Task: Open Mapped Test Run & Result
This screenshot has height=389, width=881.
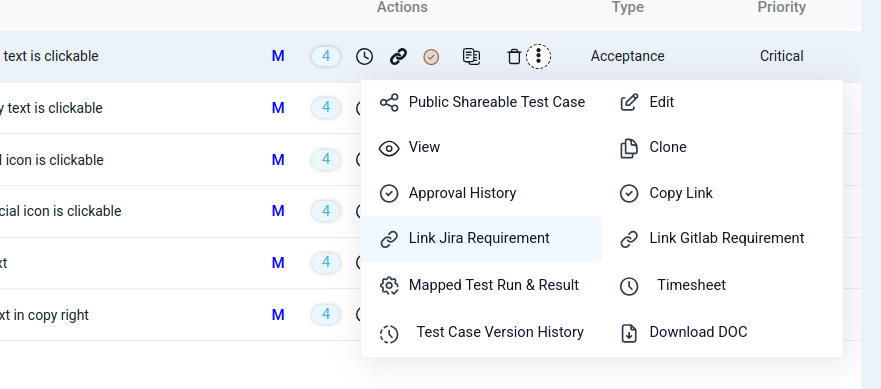Action: (482, 286)
